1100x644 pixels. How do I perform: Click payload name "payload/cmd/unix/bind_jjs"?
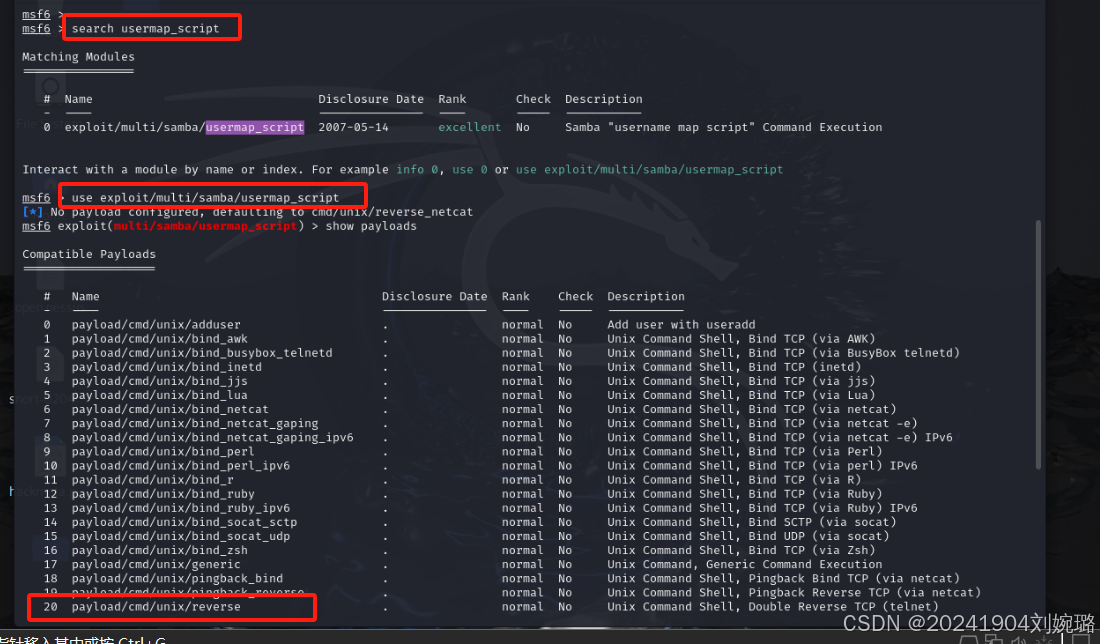coord(159,381)
